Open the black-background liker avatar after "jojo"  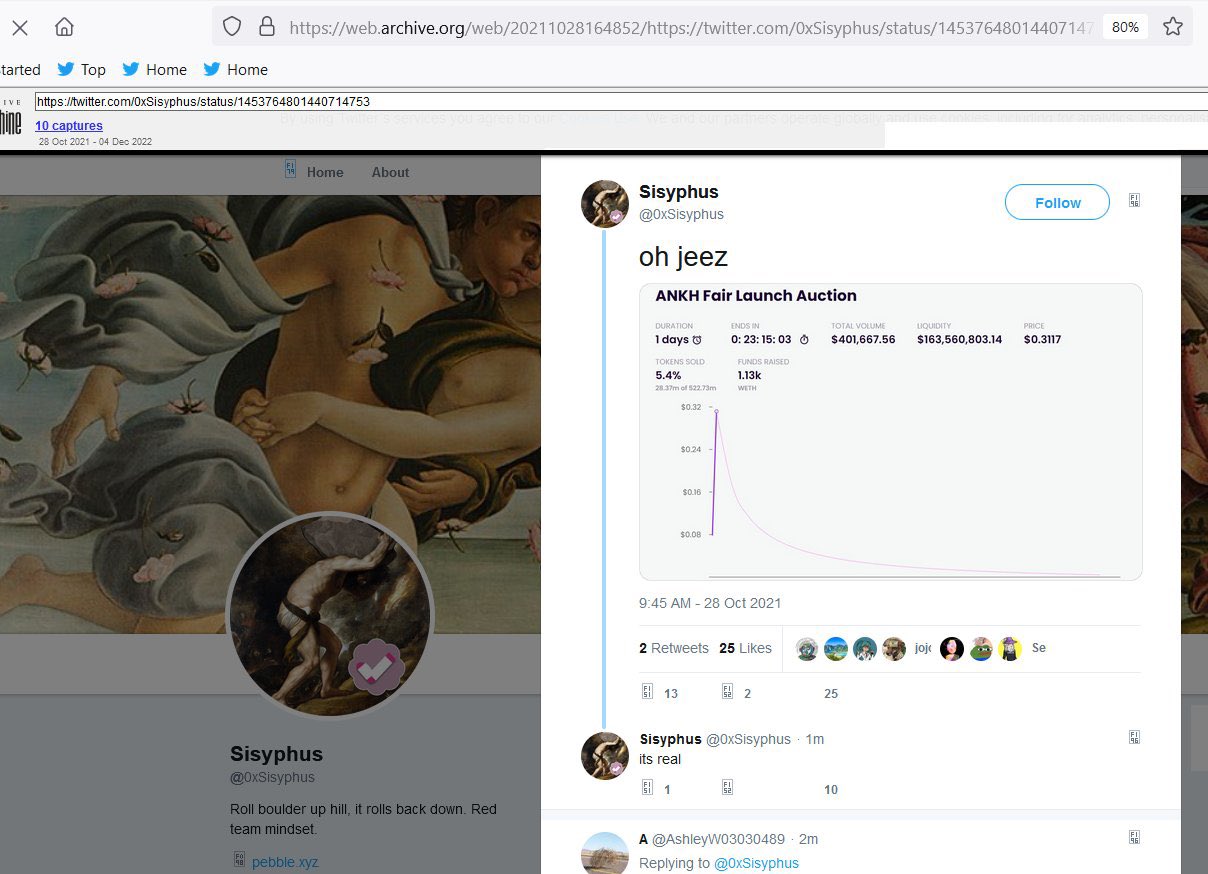tap(952, 649)
